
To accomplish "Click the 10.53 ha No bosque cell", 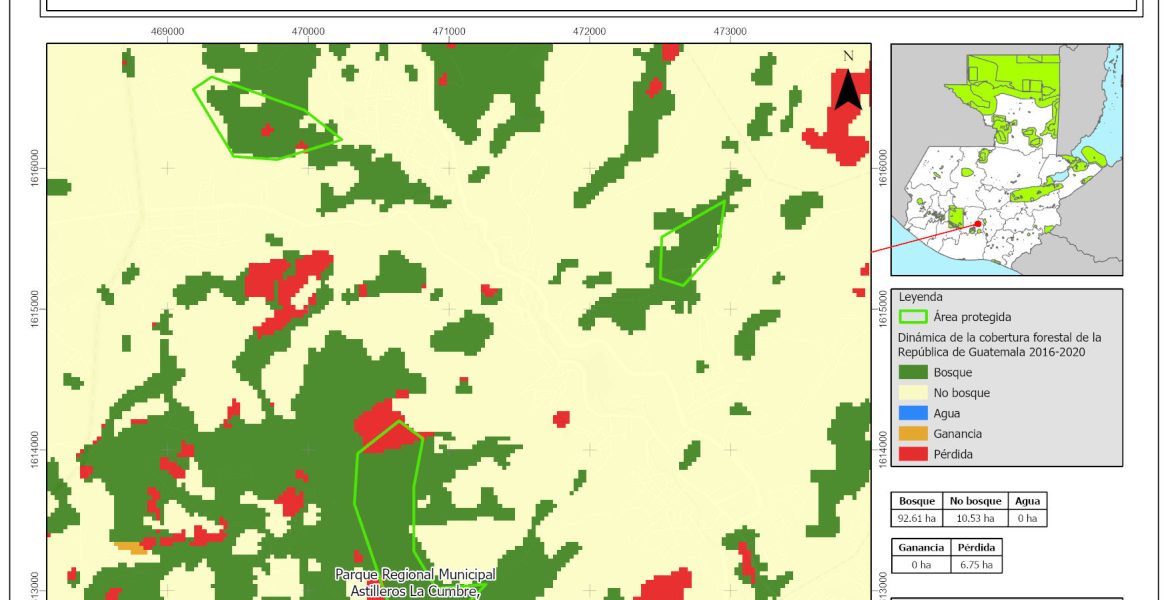I will tap(972, 518).
